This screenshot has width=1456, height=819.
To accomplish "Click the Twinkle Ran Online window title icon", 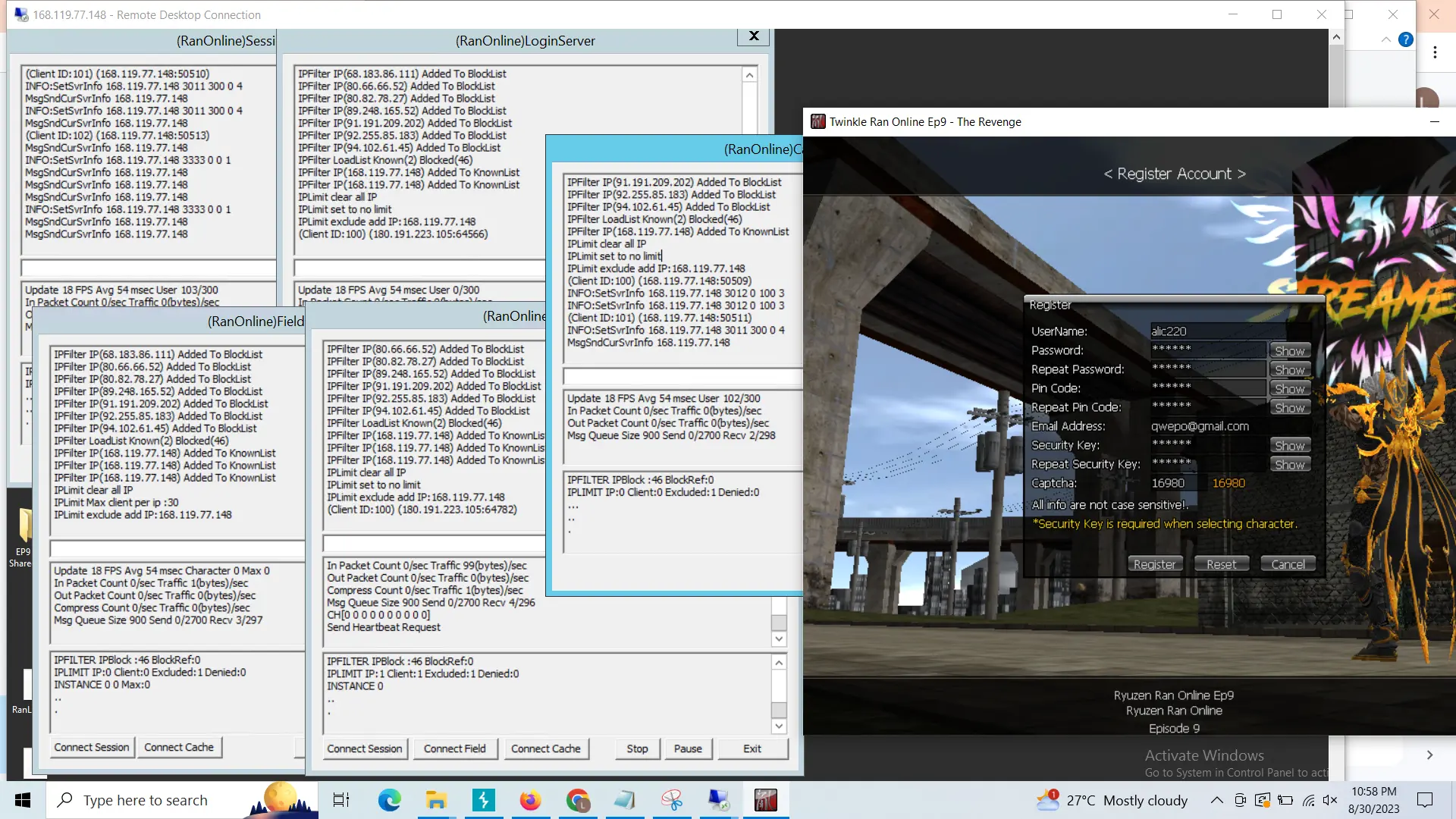I will tap(817, 121).
